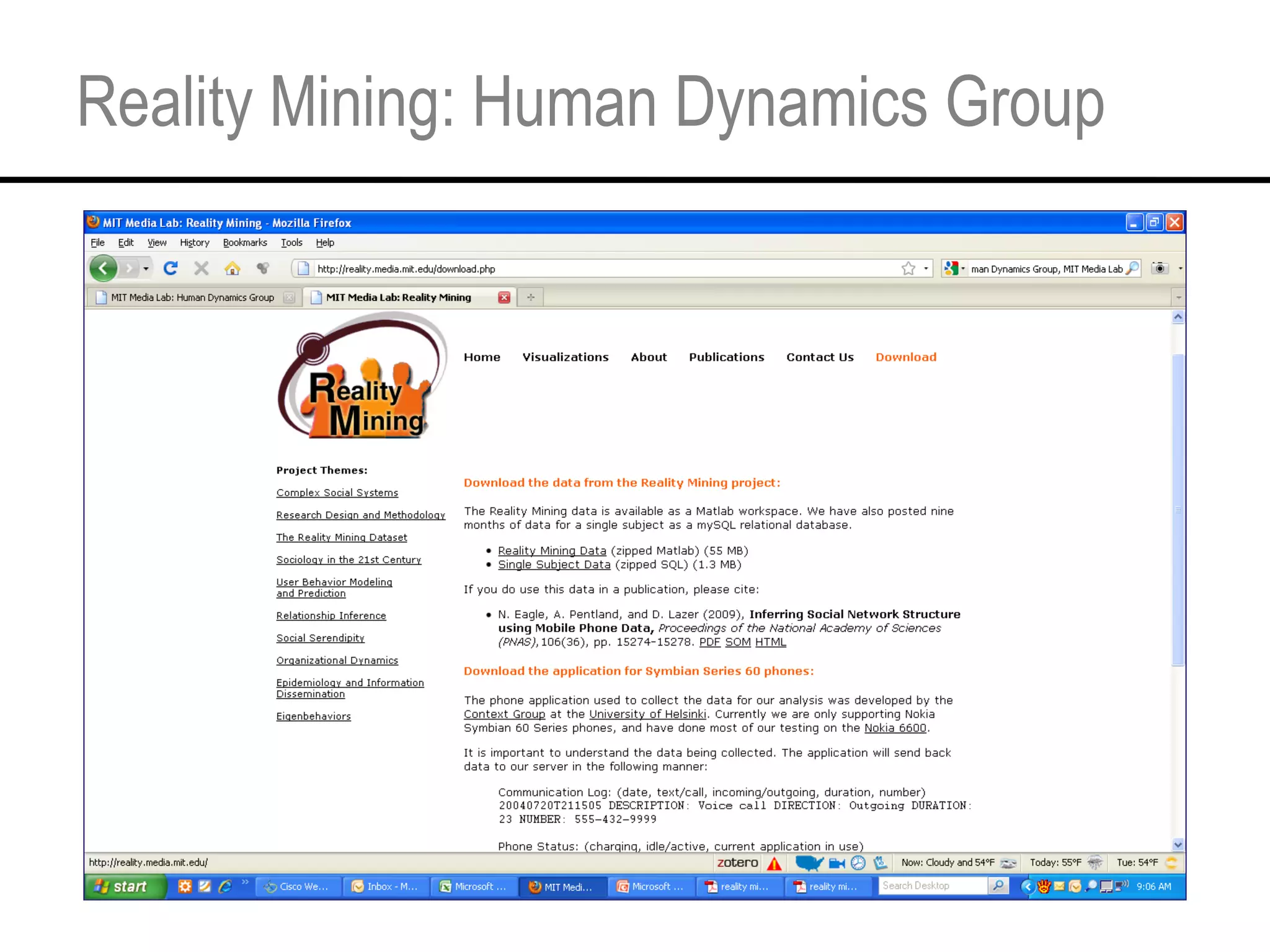The height and width of the screenshot is (952, 1270).
Task: Open the search engine selector dropdown
Action: tap(954, 268)
